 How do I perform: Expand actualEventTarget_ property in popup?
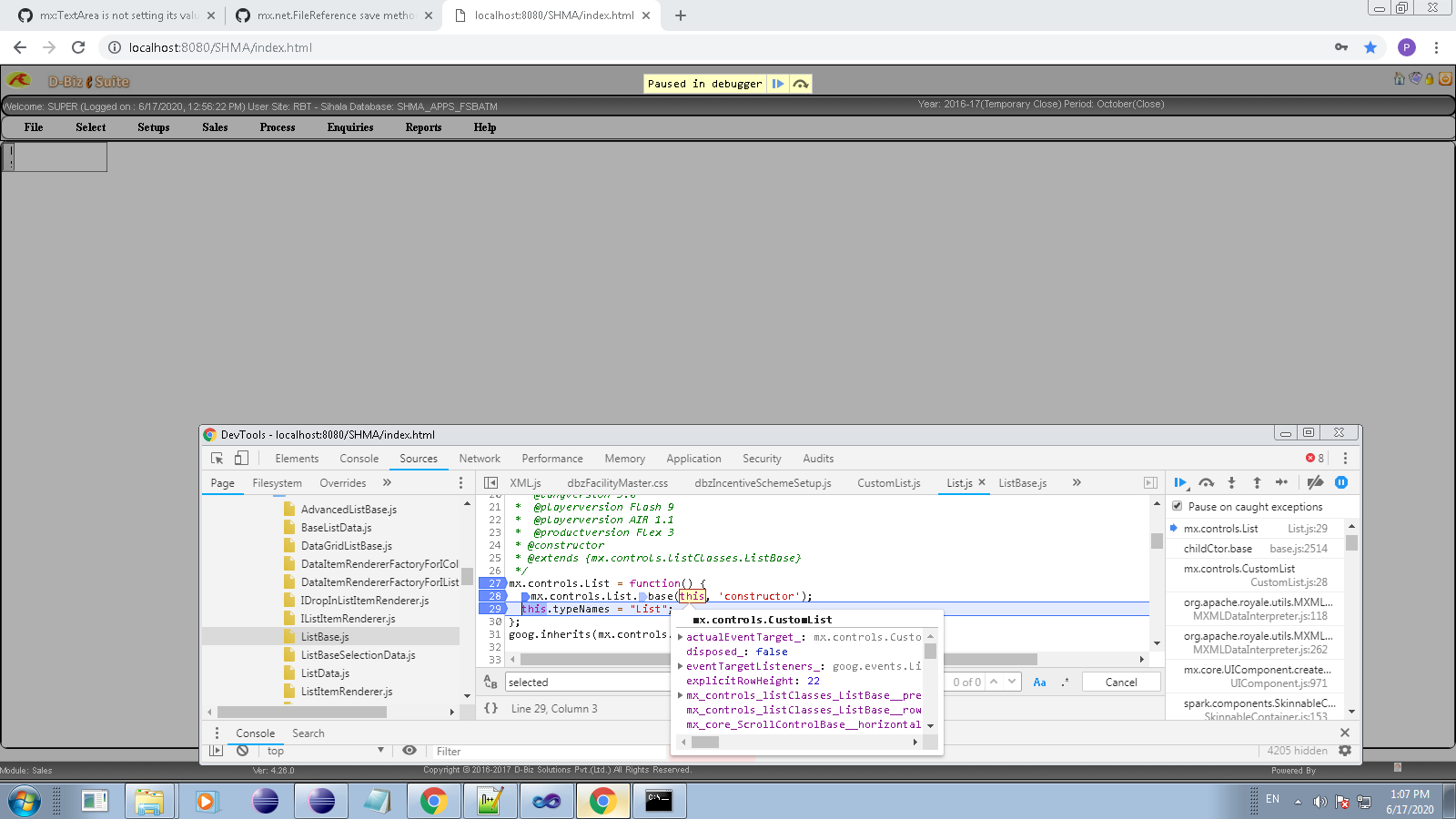pos(681,637)
